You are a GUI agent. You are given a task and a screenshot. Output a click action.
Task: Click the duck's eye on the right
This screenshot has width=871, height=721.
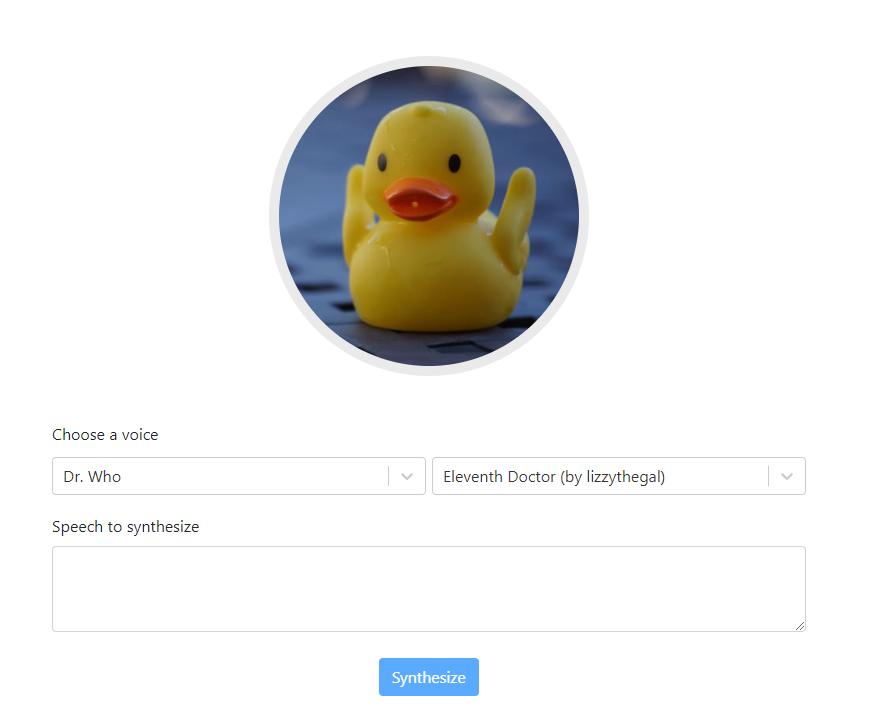tap(454, 163)
